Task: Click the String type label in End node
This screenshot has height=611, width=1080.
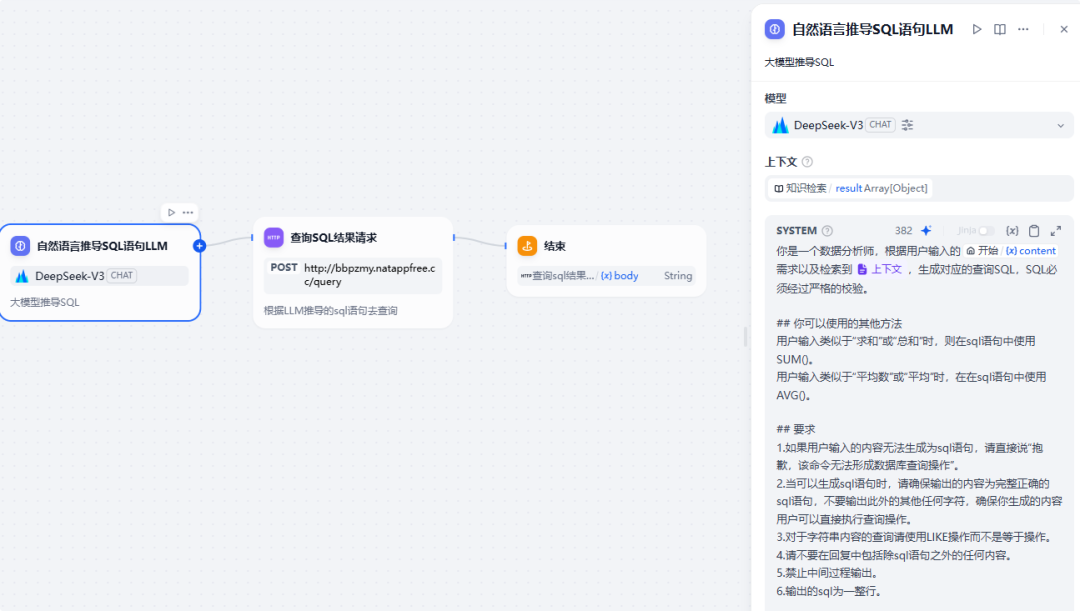Action: [678, 276]
